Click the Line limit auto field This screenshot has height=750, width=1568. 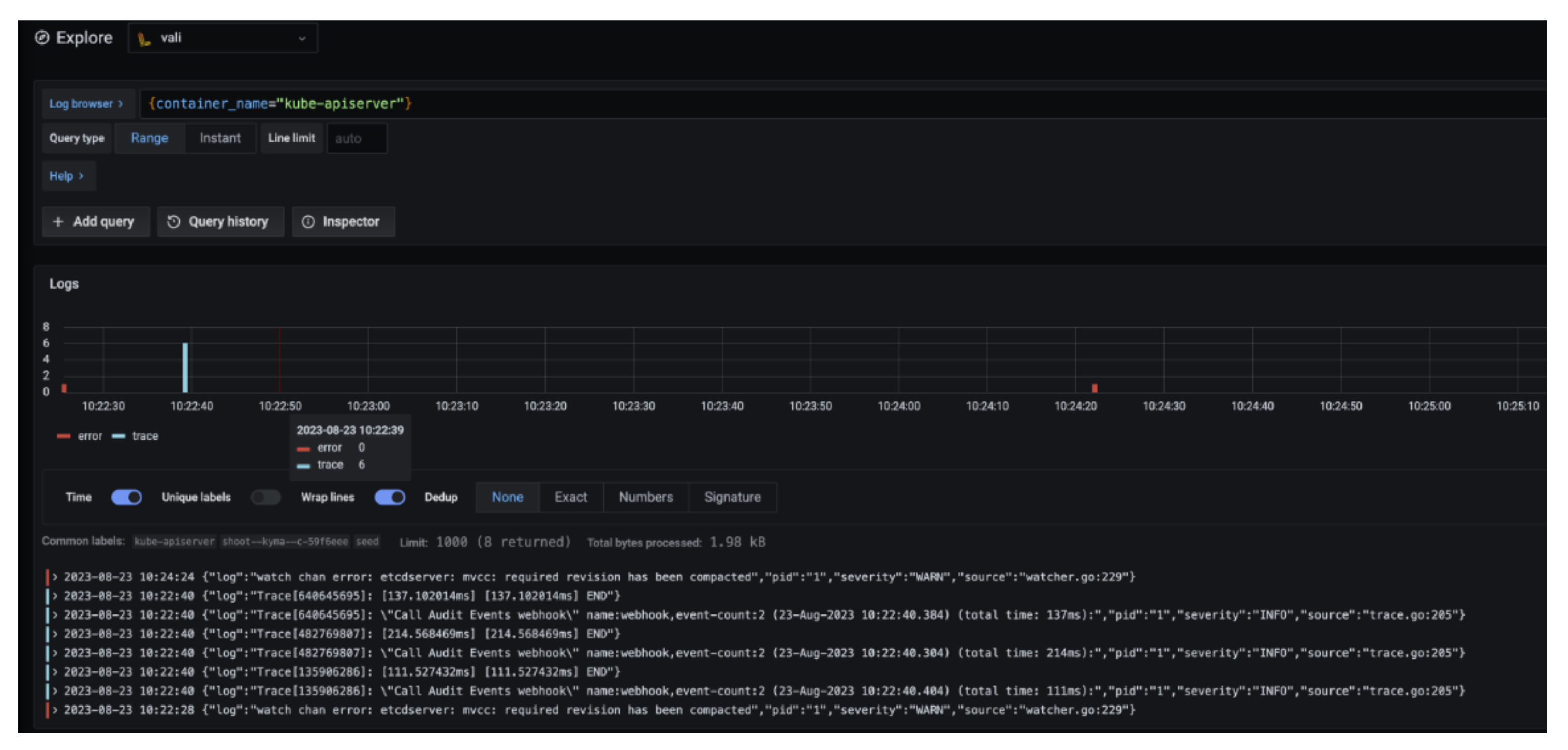[x=356, y=139]
